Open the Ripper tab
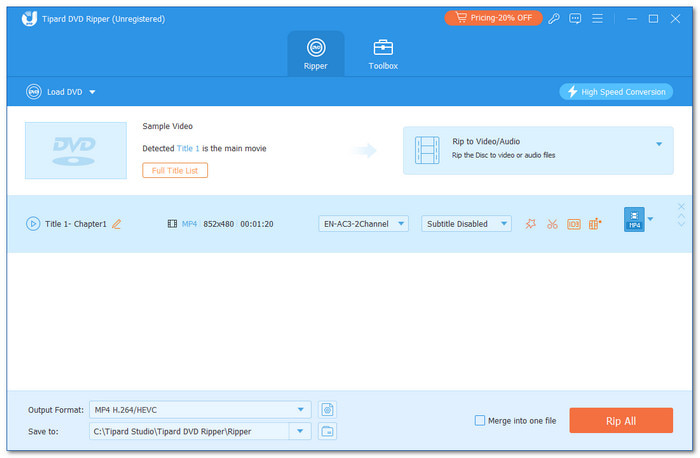Image resolution: width=700 pixels, height=458 pixels. pos(316,54)
